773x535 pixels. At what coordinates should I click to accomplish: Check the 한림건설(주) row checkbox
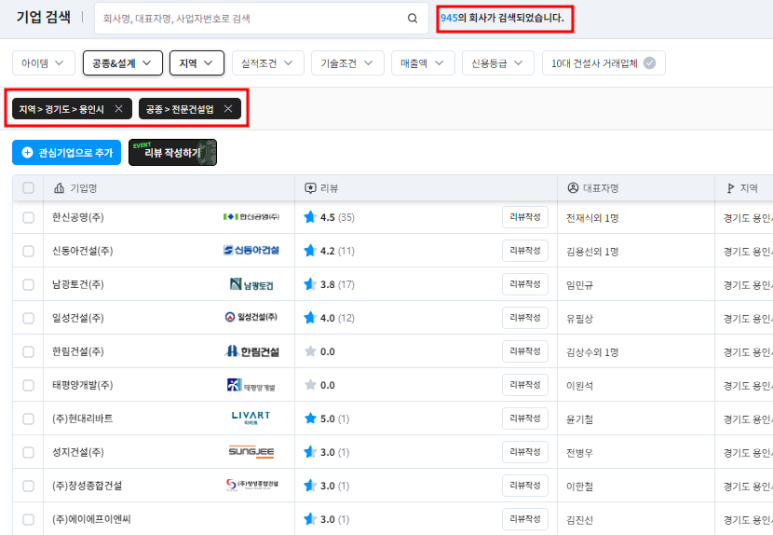click(29, 352)
